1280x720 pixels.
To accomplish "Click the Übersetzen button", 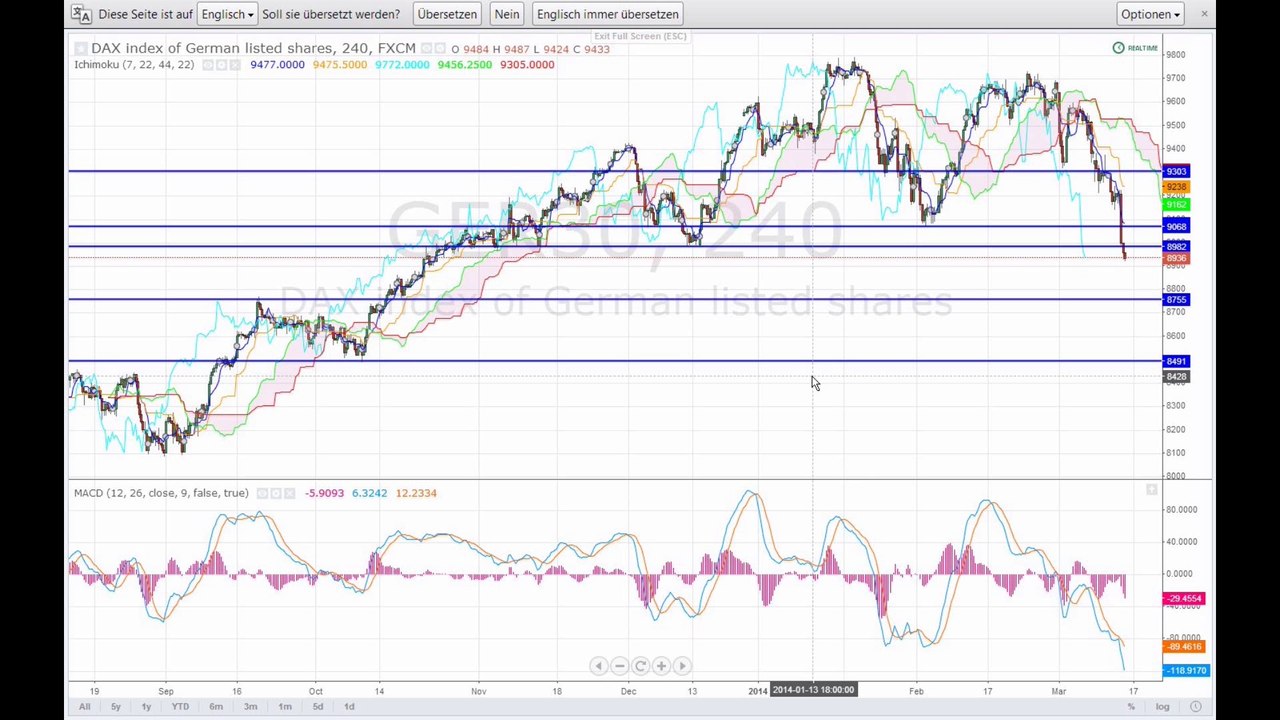I will [447, 14].
